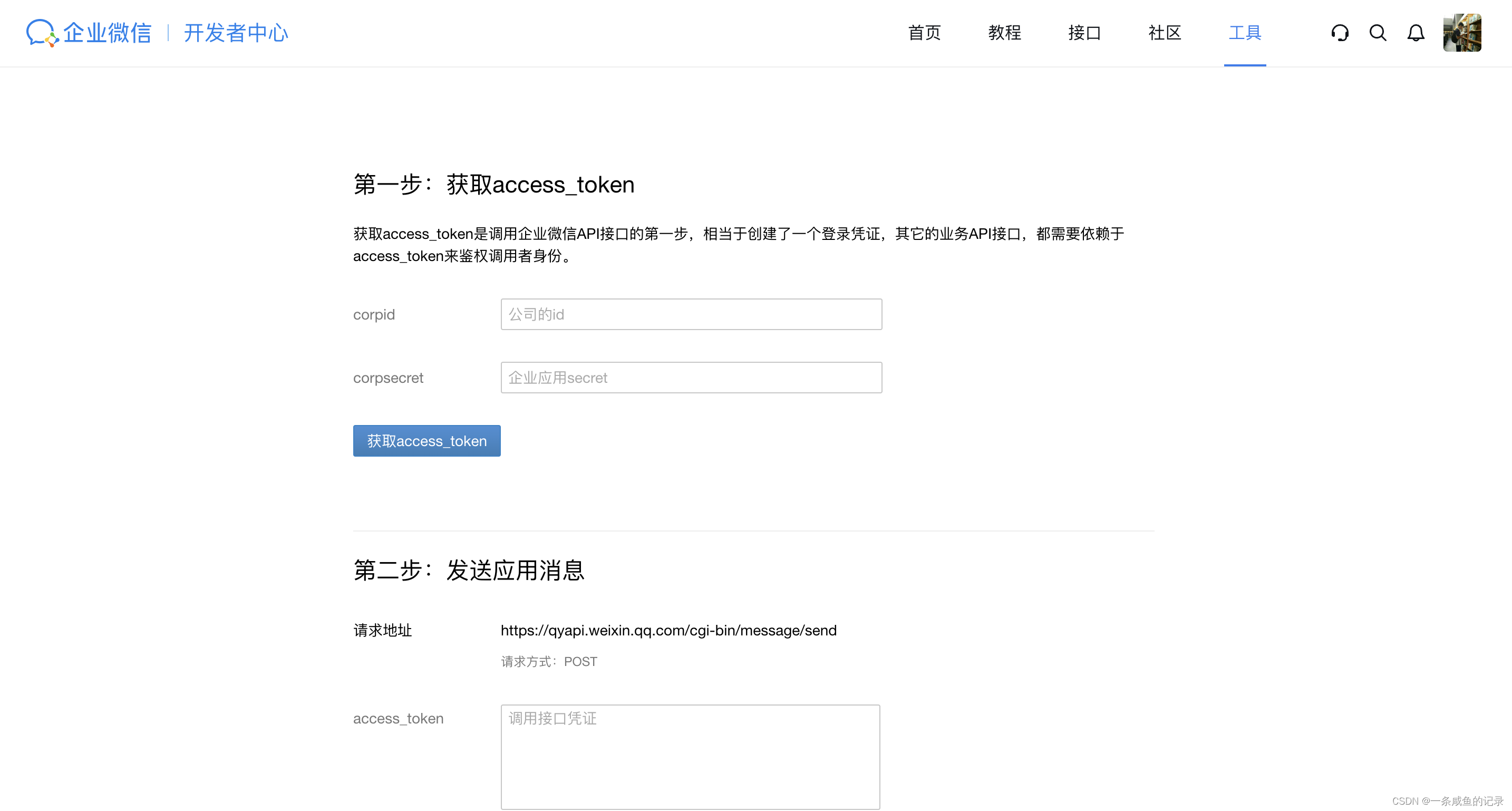The height and width of the screenshot is (811, 1512).
Task: Go to the 首页 nav tab
Action: 925,33
